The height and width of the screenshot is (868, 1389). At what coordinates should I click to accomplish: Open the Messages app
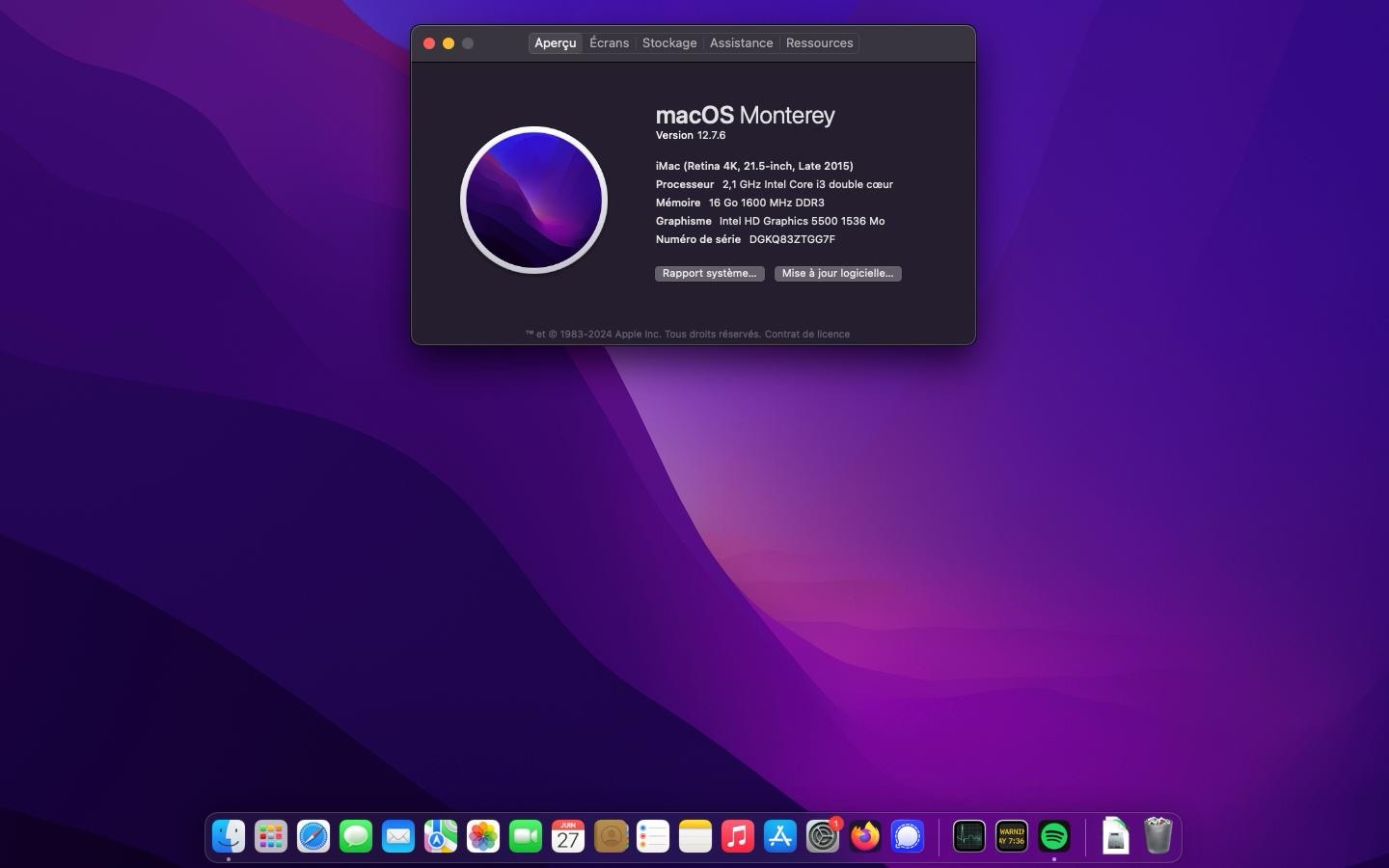click(356, 836)
